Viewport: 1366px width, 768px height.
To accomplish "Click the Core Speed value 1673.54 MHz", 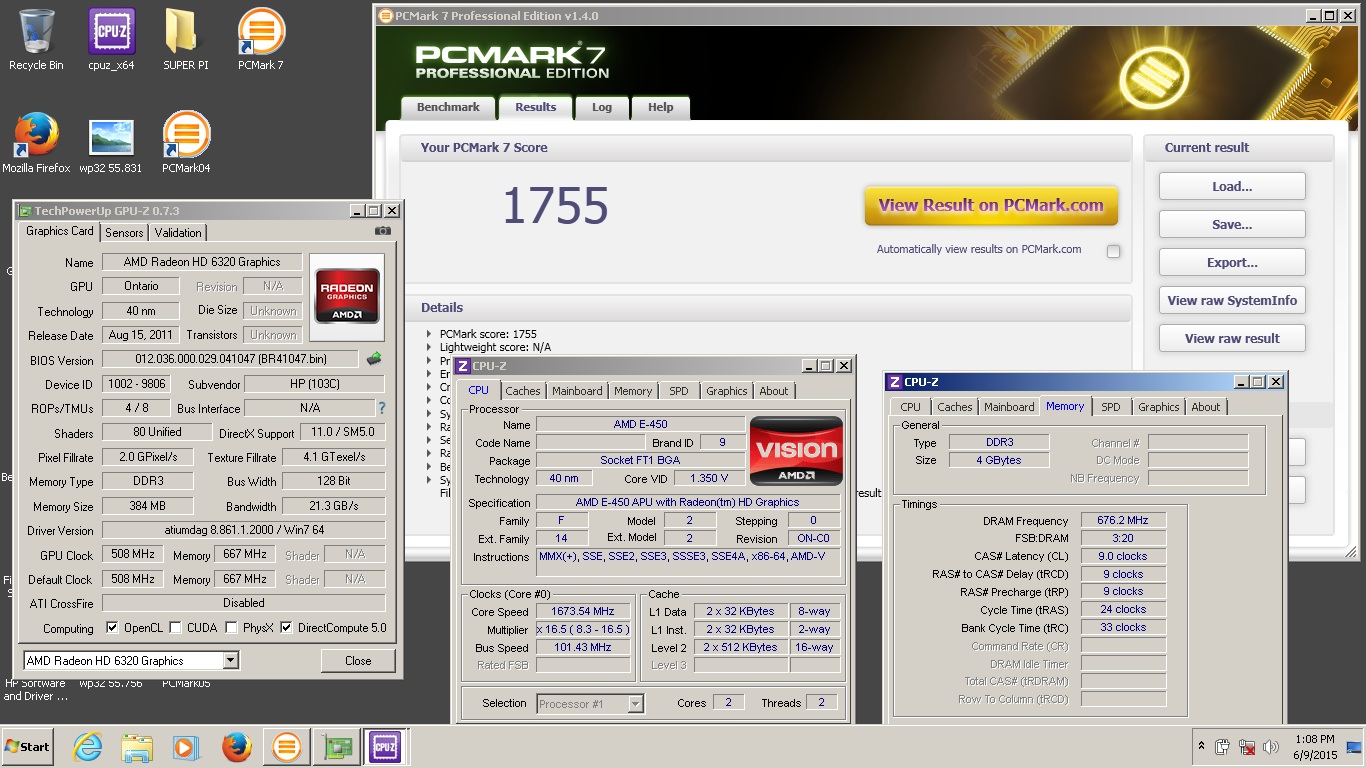I will [x=583, y=611].
